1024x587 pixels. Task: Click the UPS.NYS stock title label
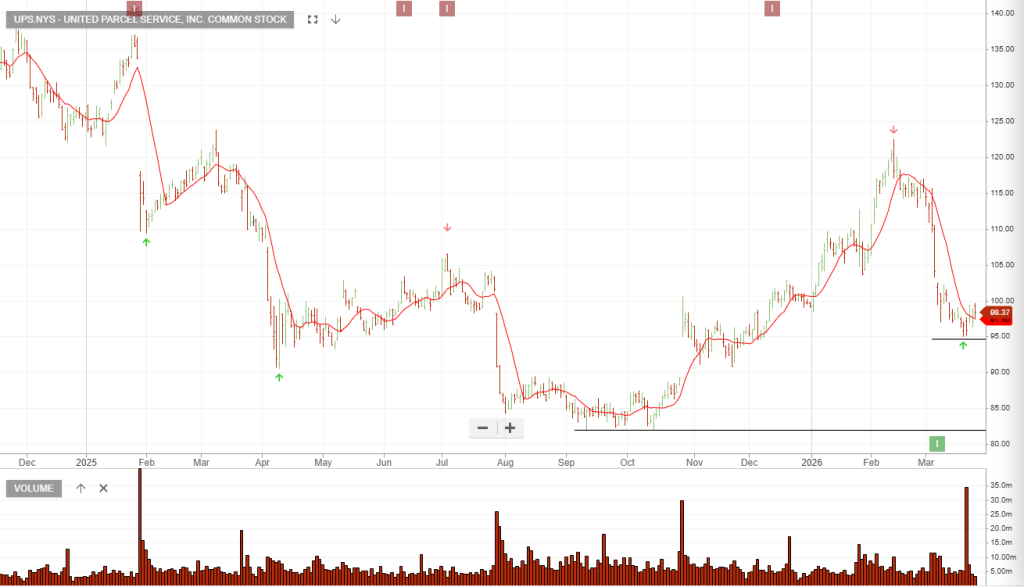point(149,19)
